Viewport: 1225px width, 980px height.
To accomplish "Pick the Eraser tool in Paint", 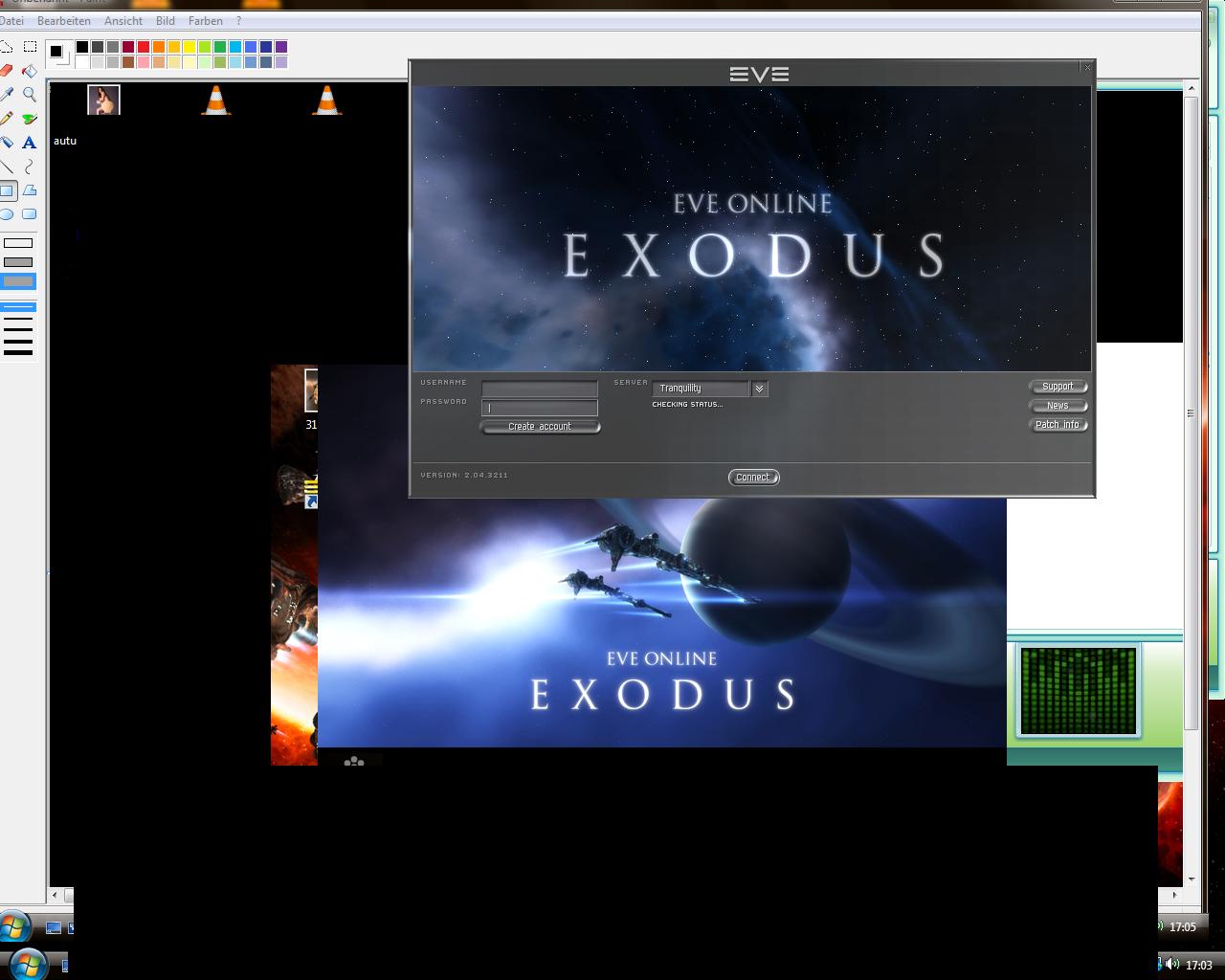I will click(7, 70).
